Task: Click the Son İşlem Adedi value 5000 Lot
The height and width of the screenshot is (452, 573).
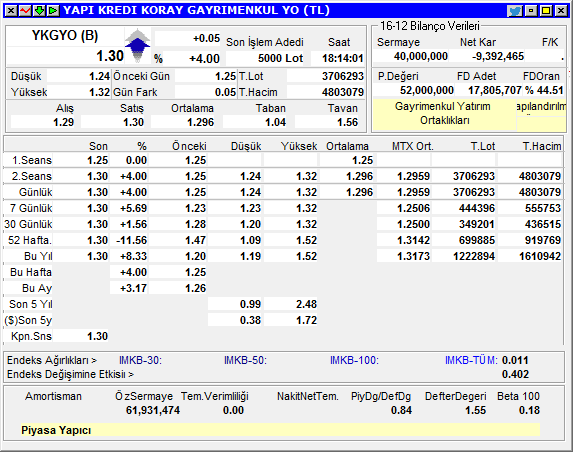Action: click(x=280, y=58)
